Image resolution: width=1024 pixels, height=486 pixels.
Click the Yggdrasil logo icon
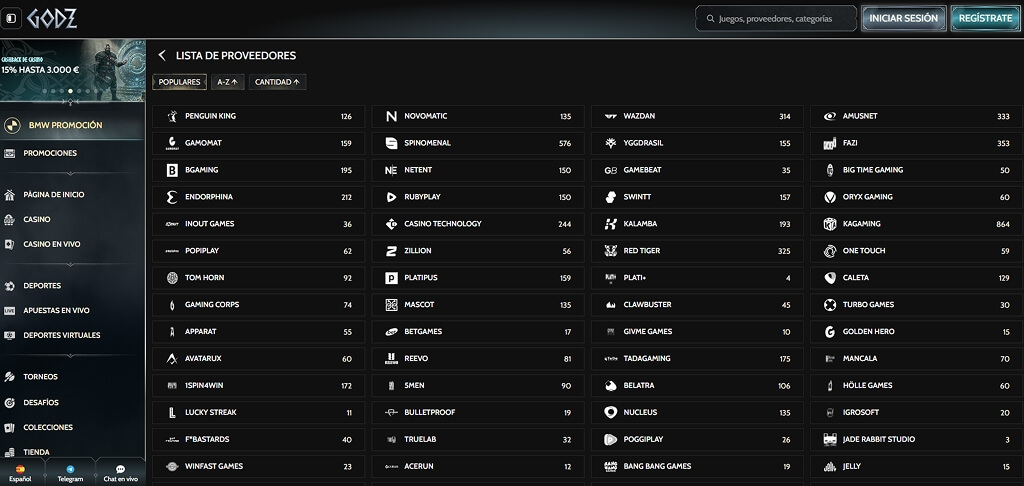(611, 143)
